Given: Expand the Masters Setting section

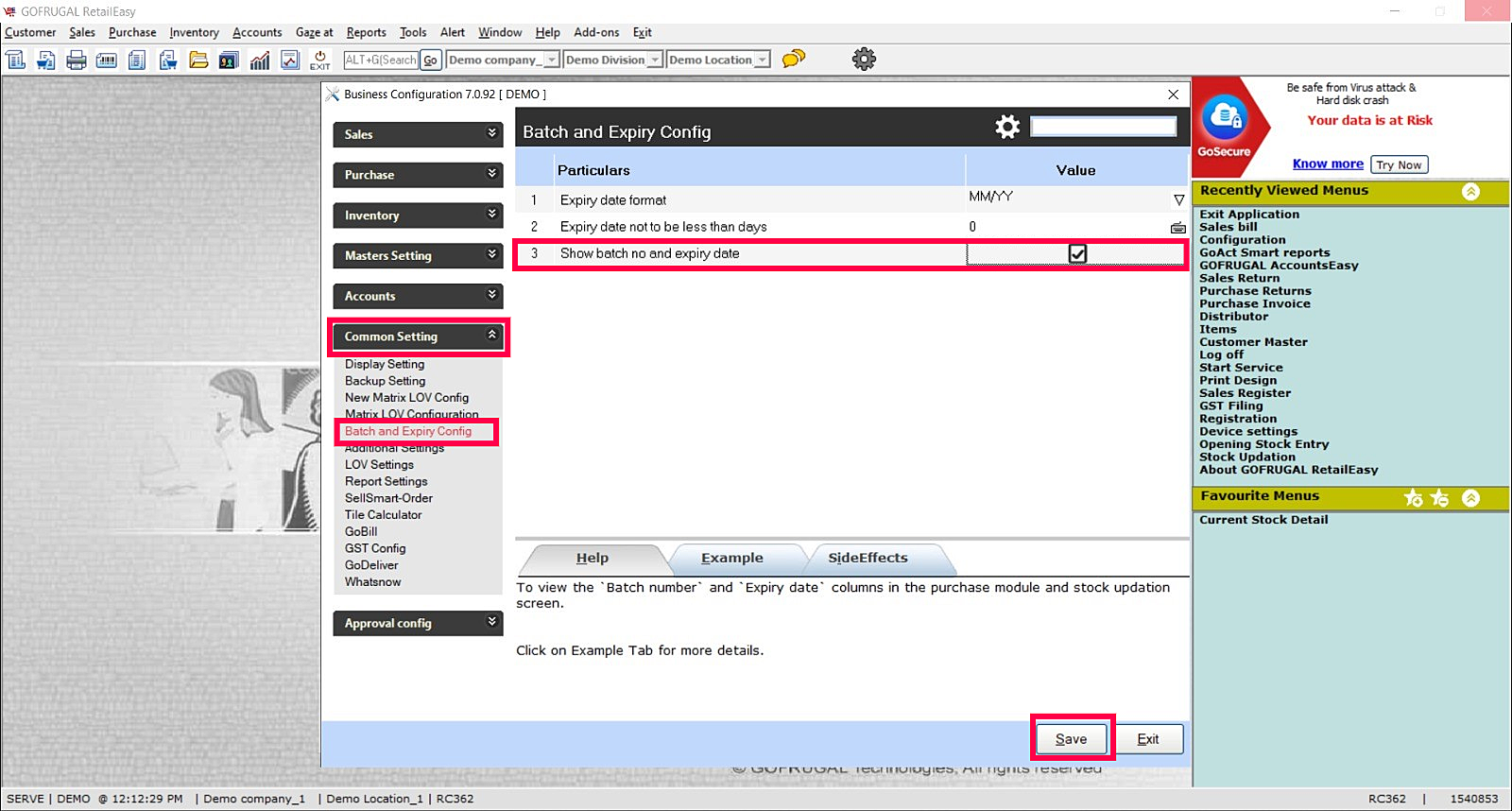Looking at the screenshot, I should point(418,255).
